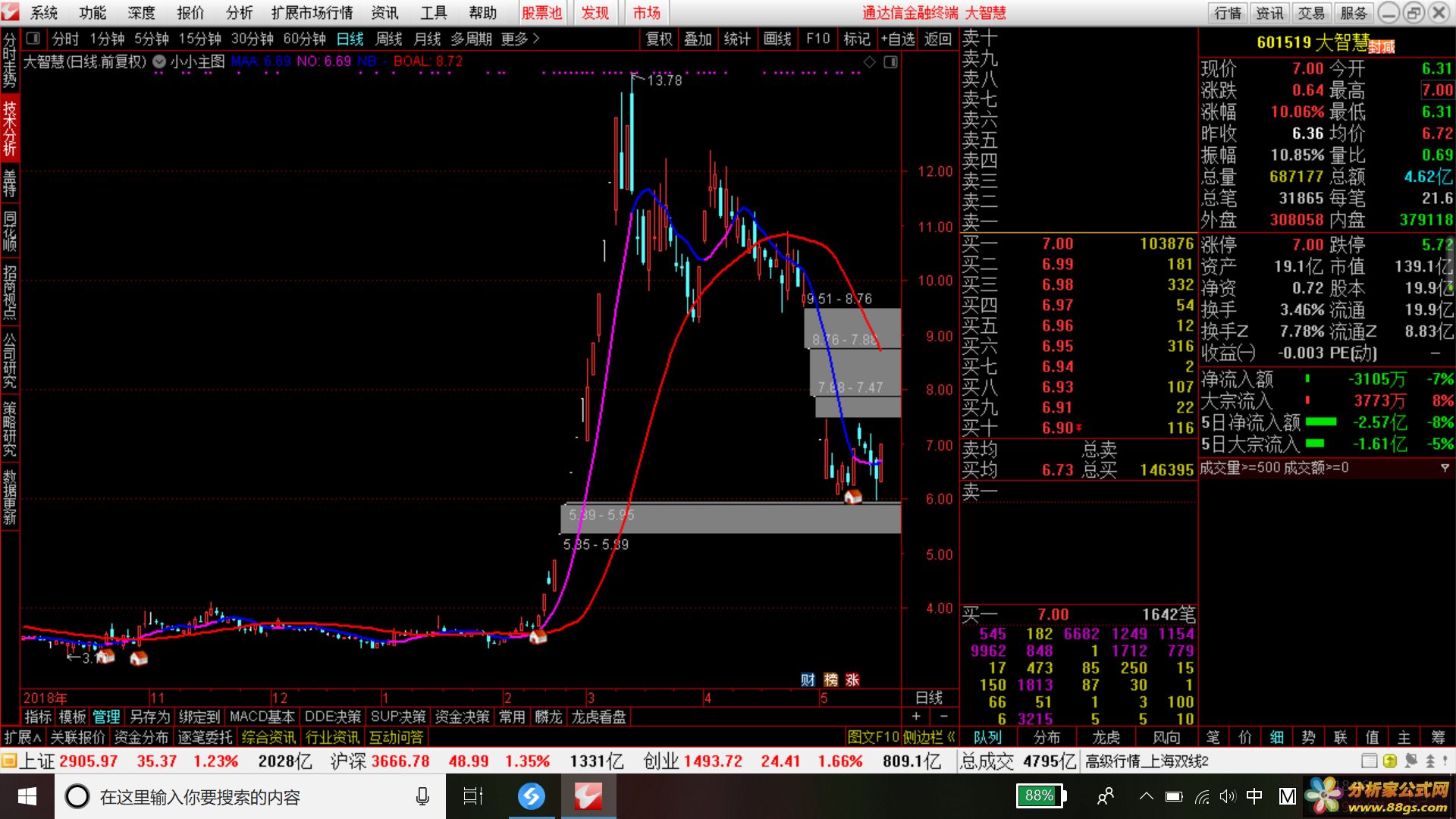Switch to 周线 weekly period
This screenshot has height=819, width=1456.
(x=388, y=39)
